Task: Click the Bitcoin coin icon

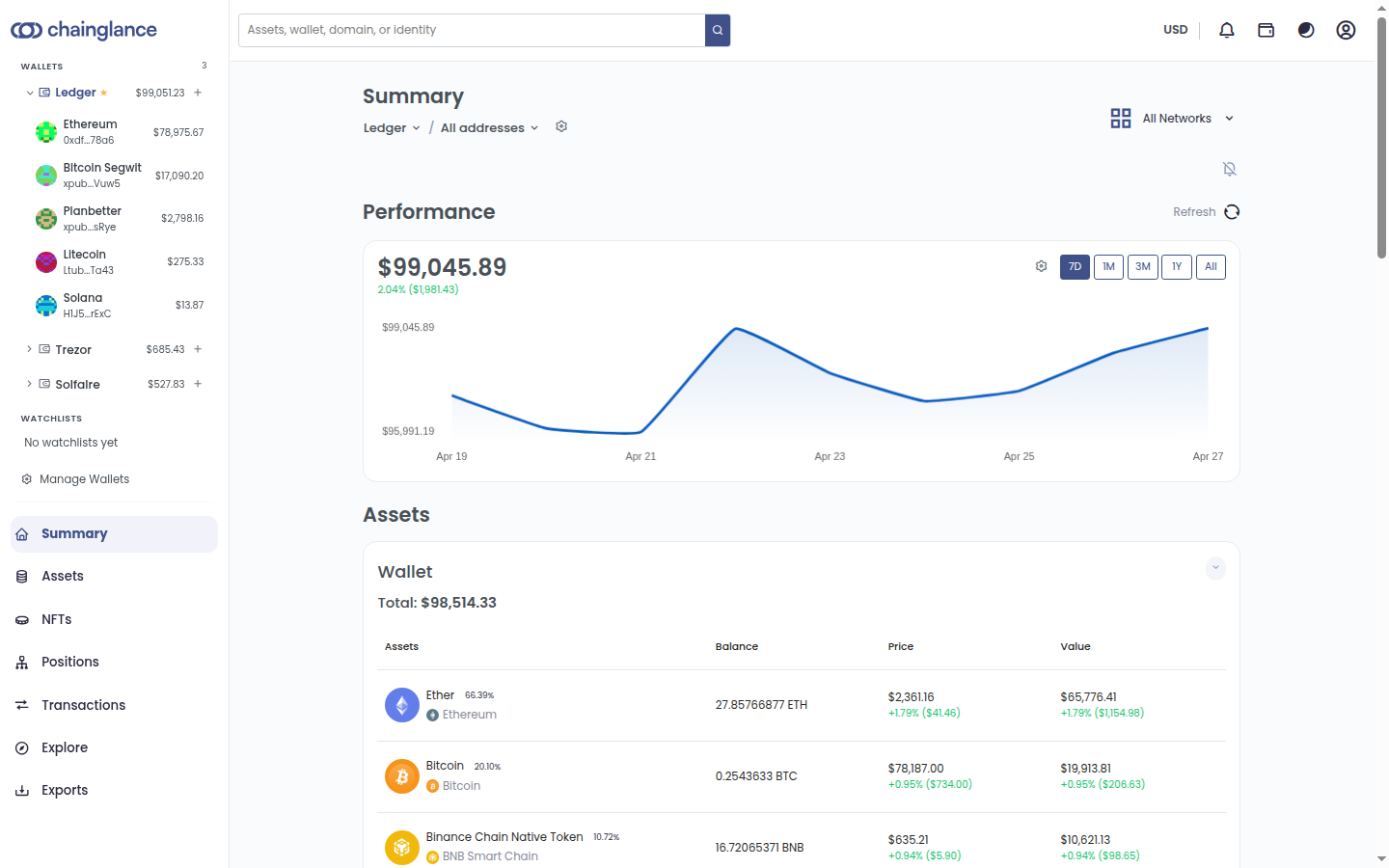Action: coord(402,776)
